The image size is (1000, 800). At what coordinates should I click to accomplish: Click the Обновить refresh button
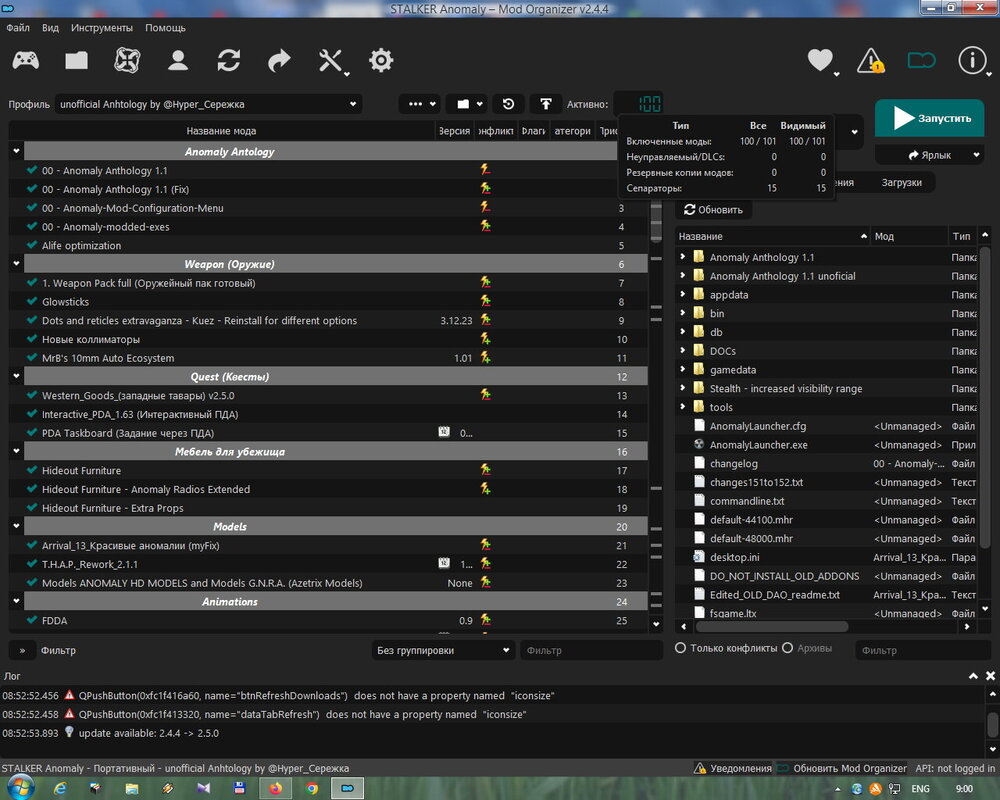coord(714,210)
